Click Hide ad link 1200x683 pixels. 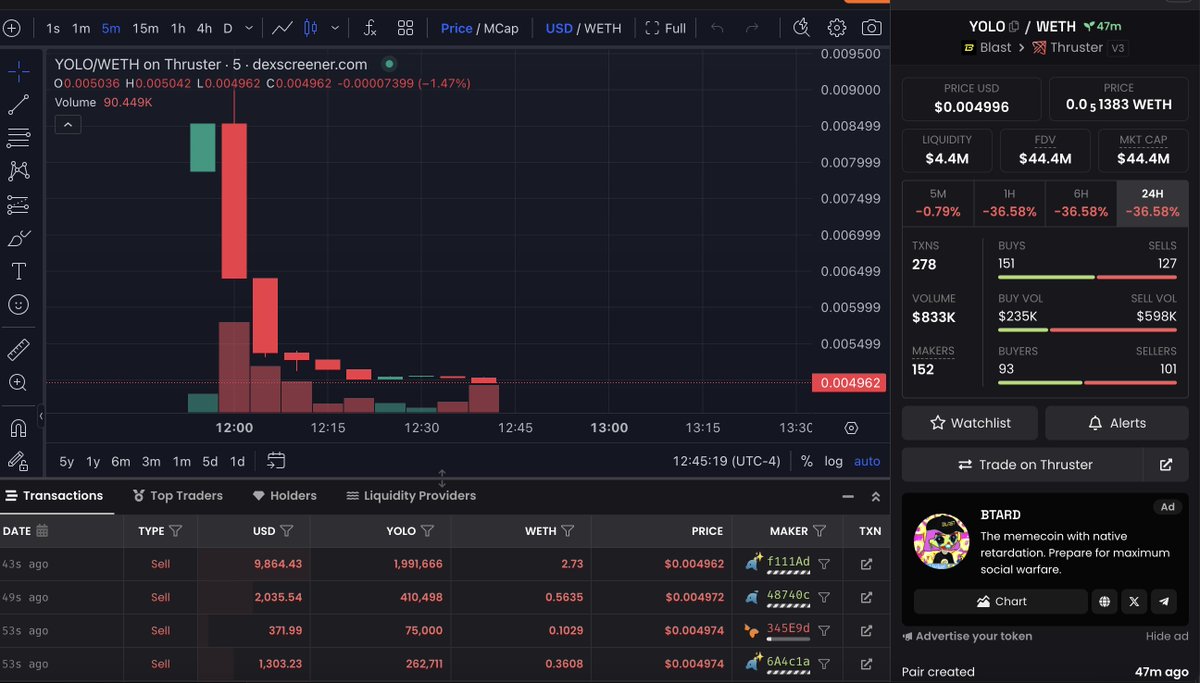coord(1167,636)
